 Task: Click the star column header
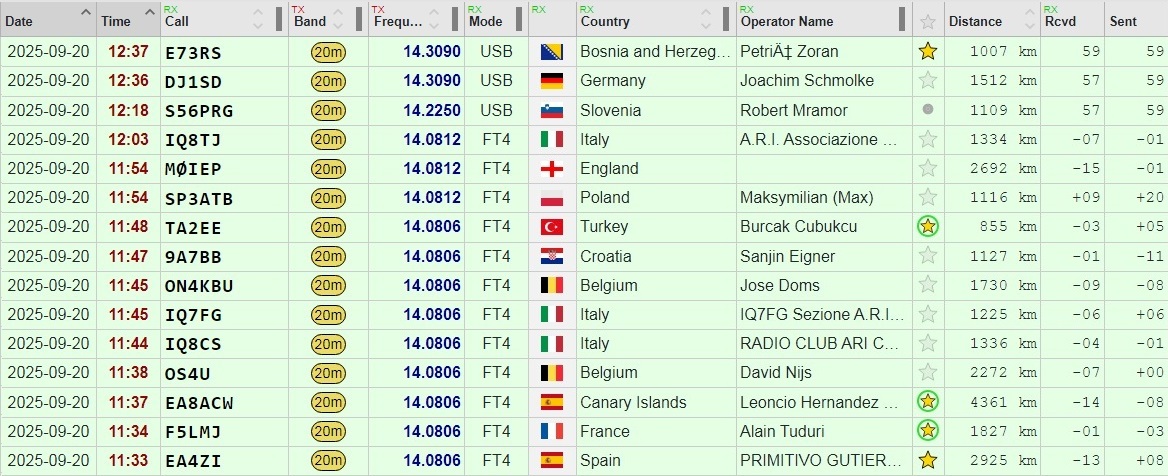point(928,21)
